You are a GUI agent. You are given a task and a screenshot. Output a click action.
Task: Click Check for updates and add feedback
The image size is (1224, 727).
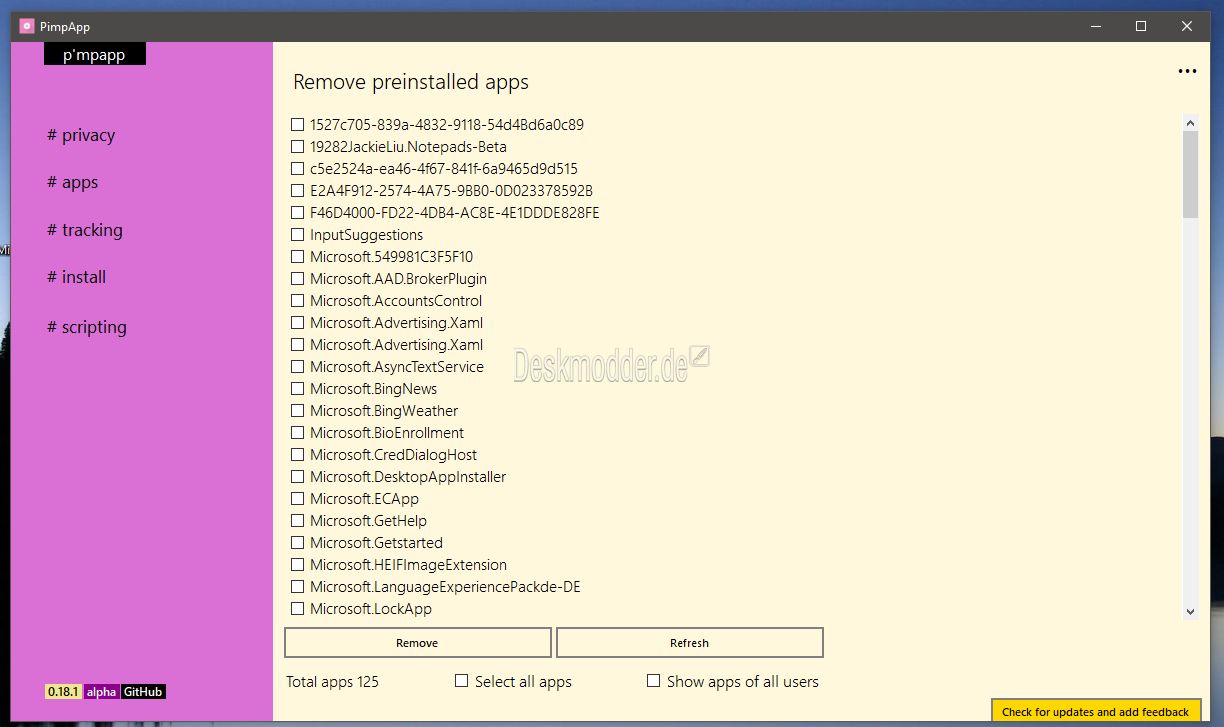[x=1096, y=712]
